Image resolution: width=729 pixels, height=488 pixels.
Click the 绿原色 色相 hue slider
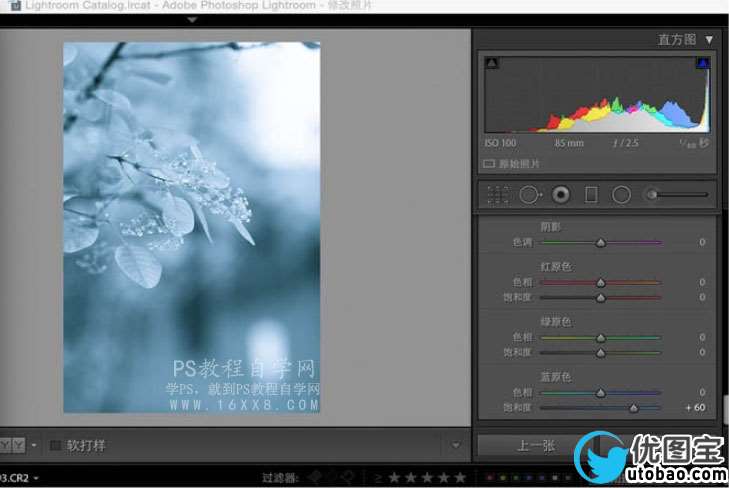point(601,338)
